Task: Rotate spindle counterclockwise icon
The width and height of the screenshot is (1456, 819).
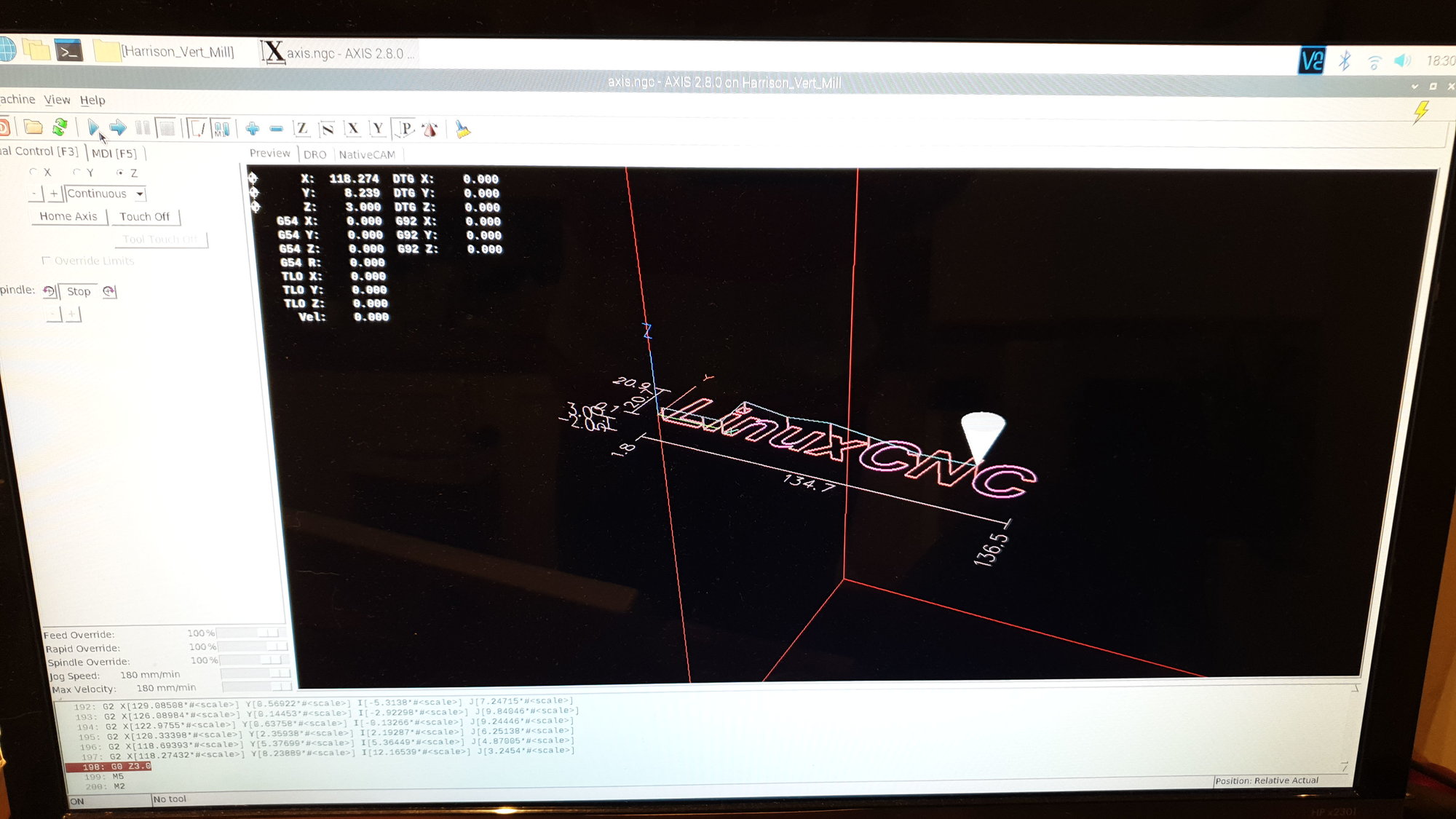Action: click(50, 291)
